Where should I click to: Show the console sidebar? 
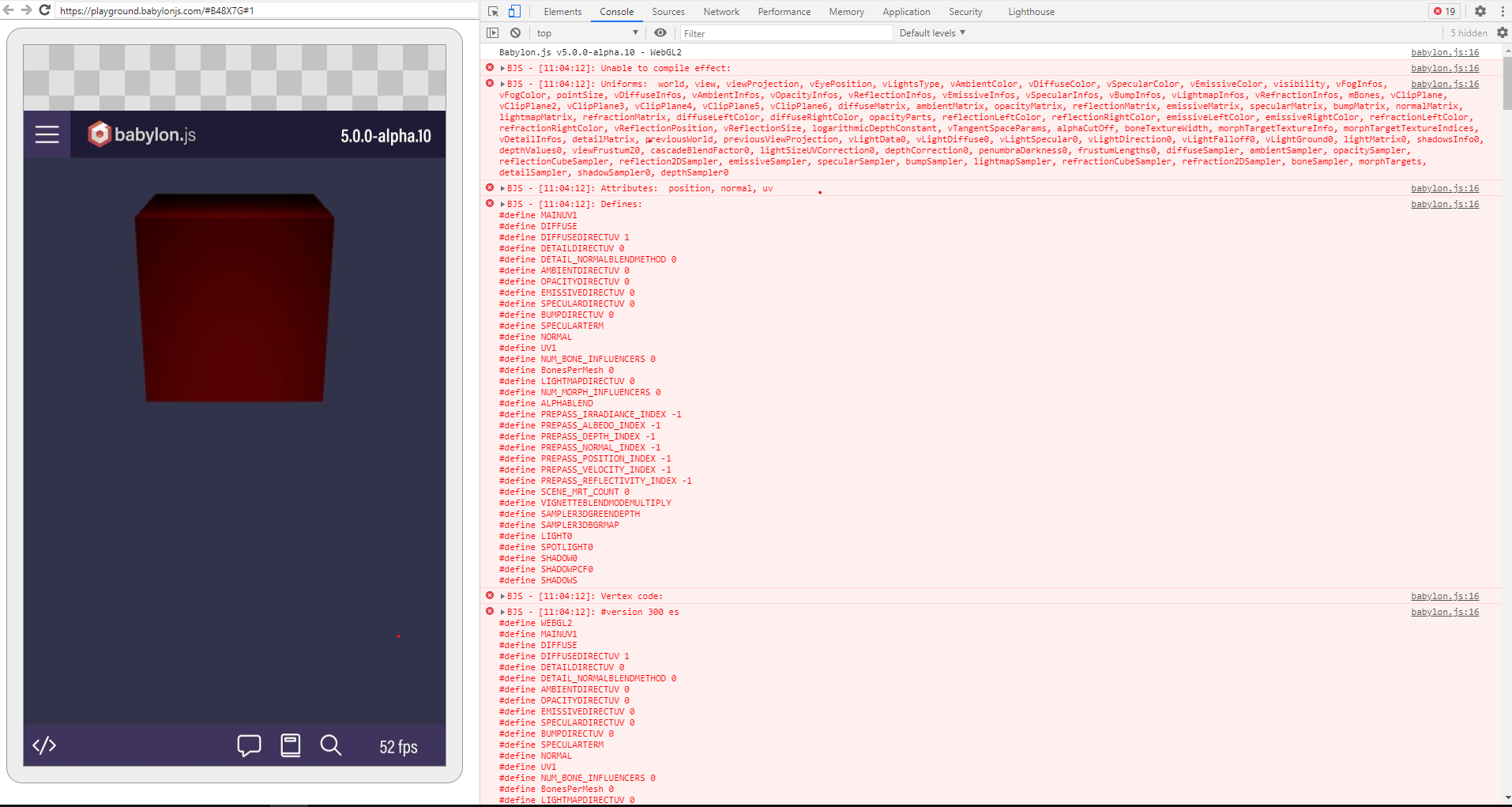click(493, 32)
